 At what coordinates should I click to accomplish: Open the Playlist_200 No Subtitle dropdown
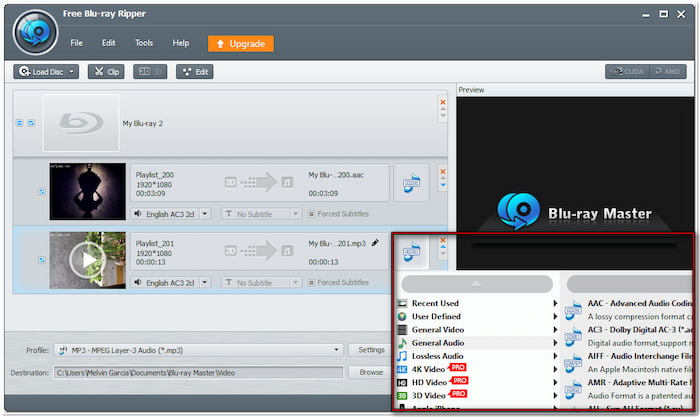(x=295, y=214)
